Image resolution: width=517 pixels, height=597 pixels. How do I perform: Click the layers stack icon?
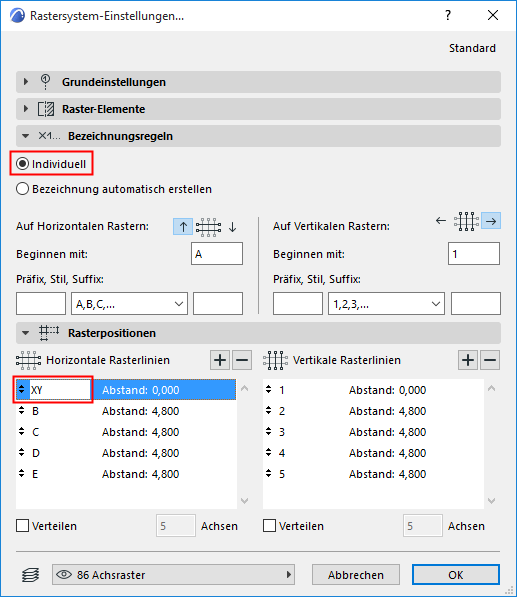point(30,575)
